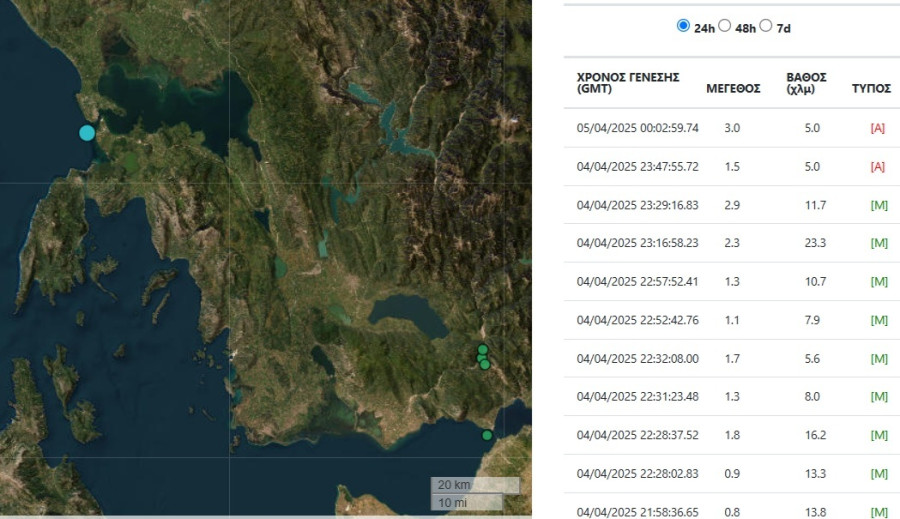Click depth value 8.0
The image size is (900, 519).
(x=812, y=396)
